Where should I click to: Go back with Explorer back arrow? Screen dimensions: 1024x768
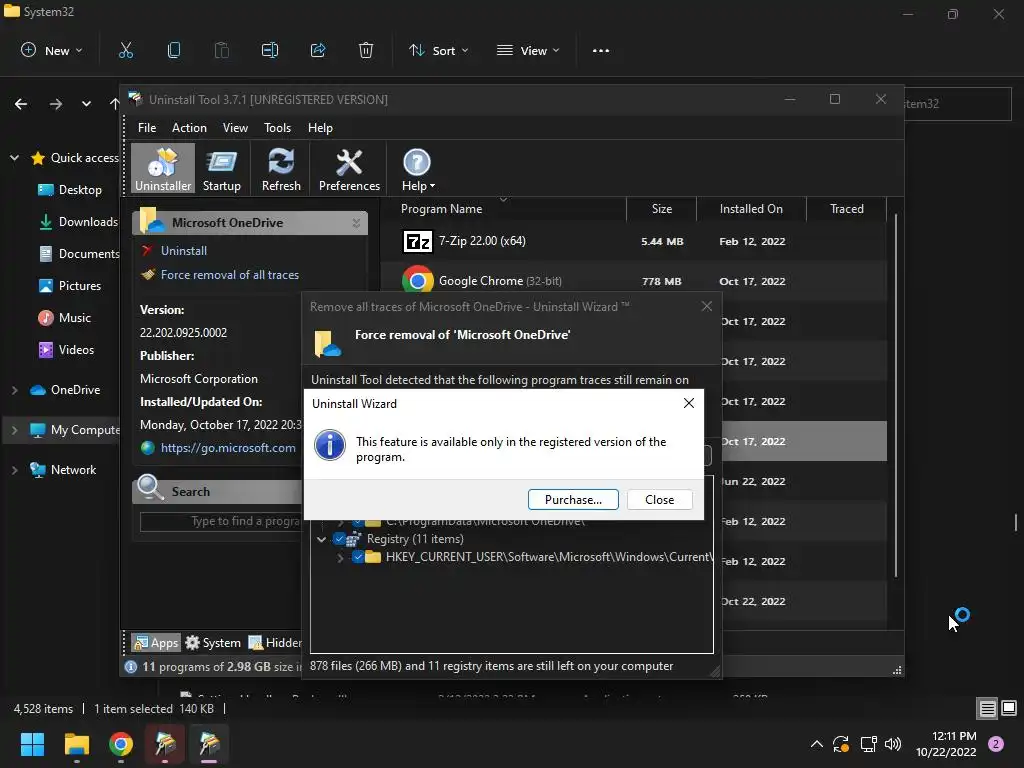(21, 104)
